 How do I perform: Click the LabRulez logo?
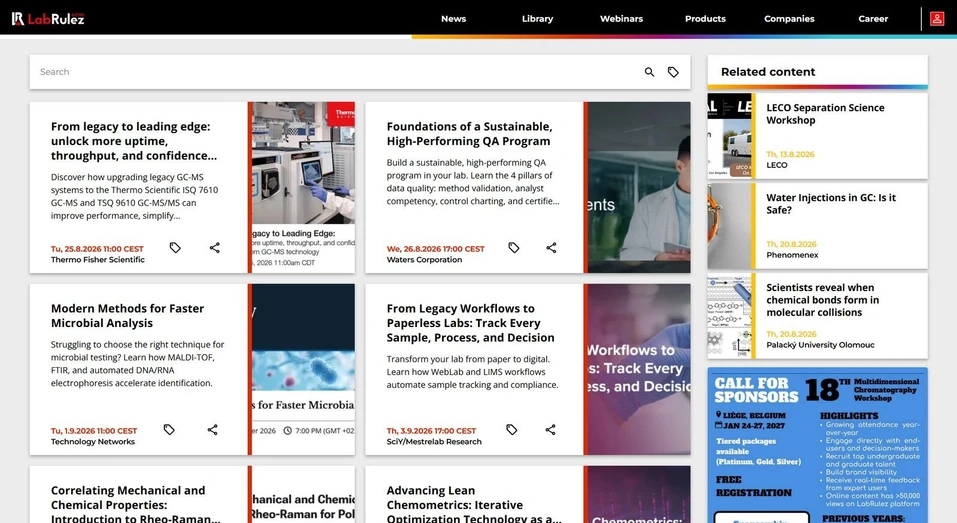(x=48, y=19)
